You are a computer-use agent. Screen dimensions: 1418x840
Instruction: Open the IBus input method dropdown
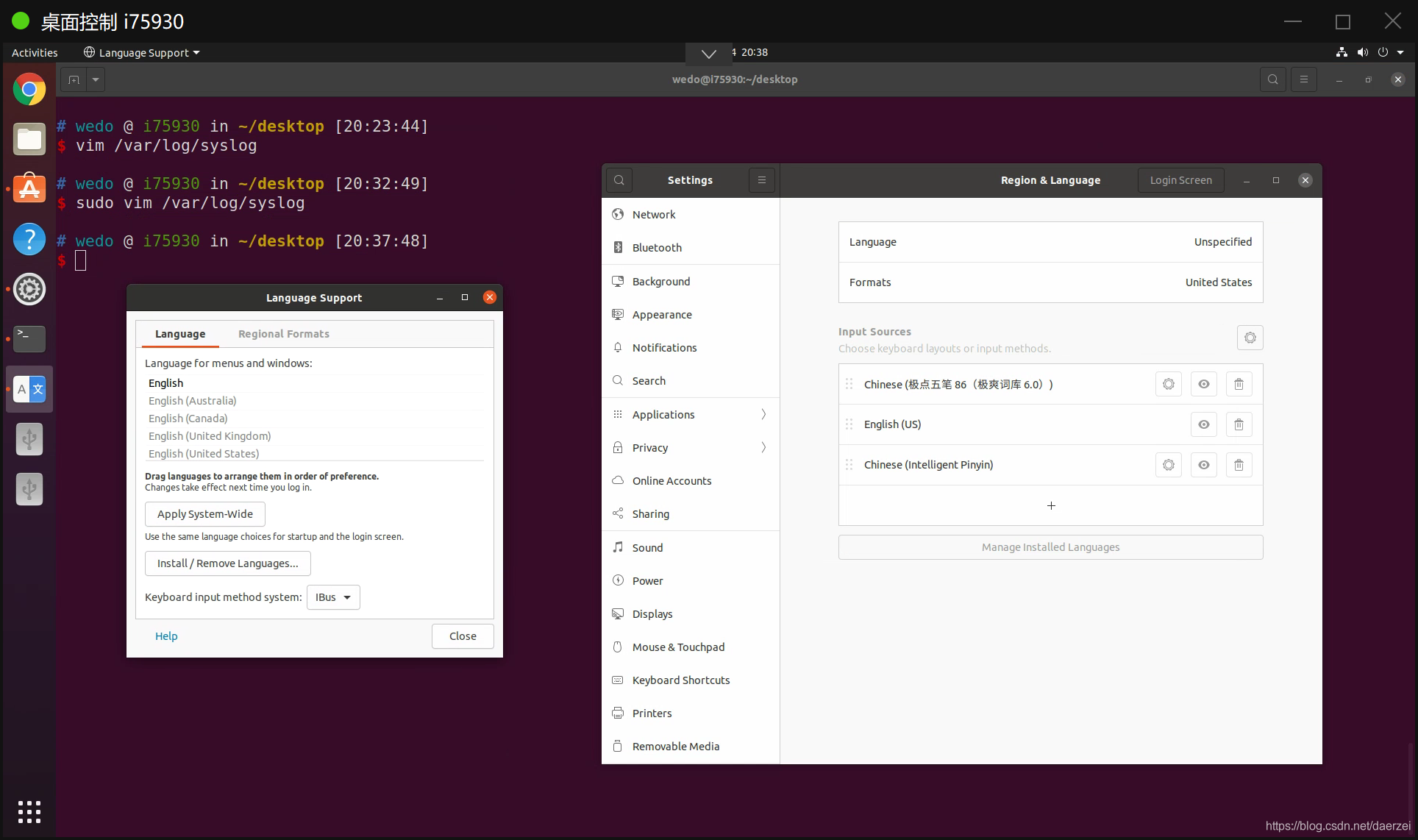coord(333,597)
